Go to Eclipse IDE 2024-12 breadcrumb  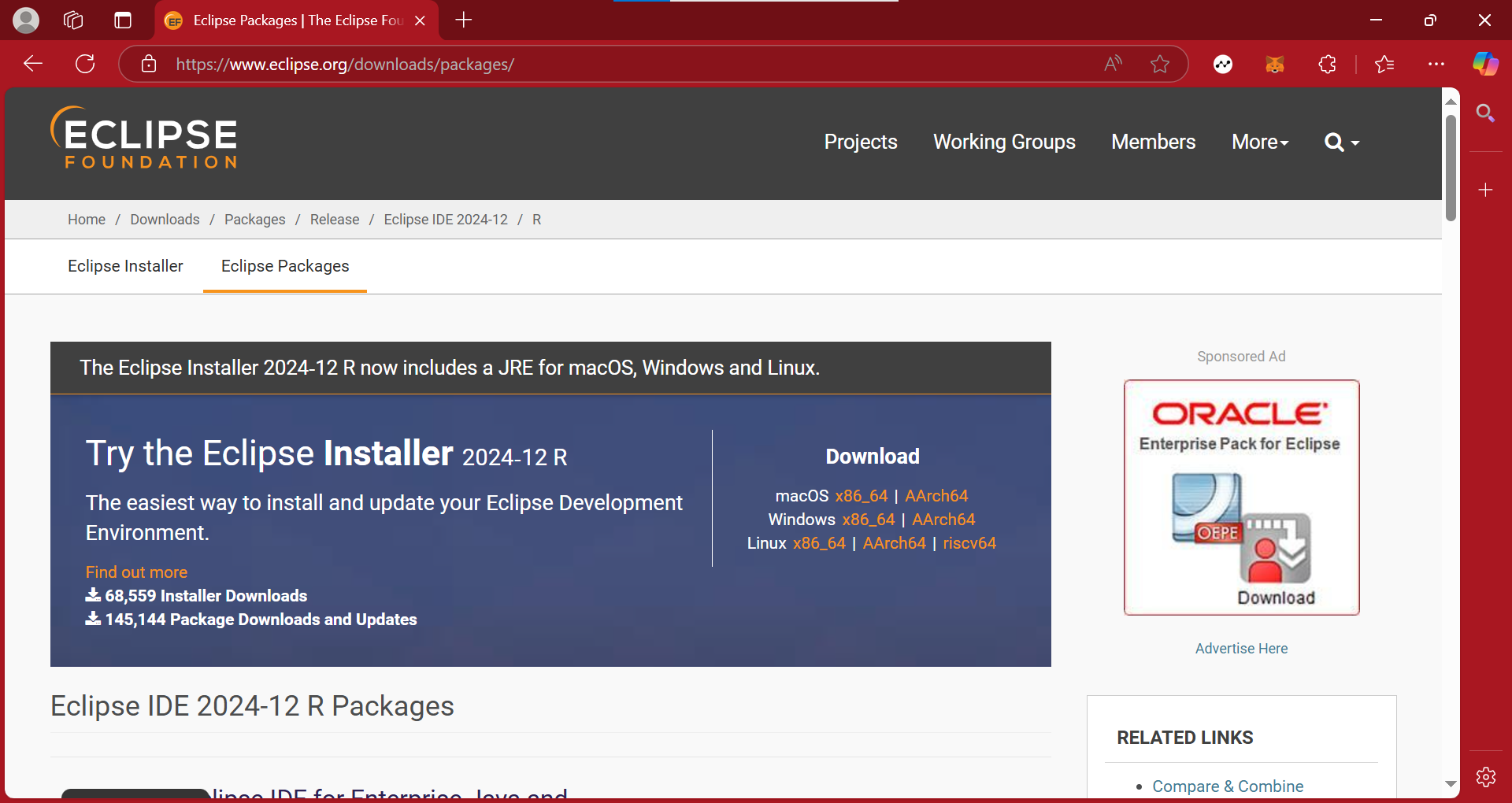[446, 220]
